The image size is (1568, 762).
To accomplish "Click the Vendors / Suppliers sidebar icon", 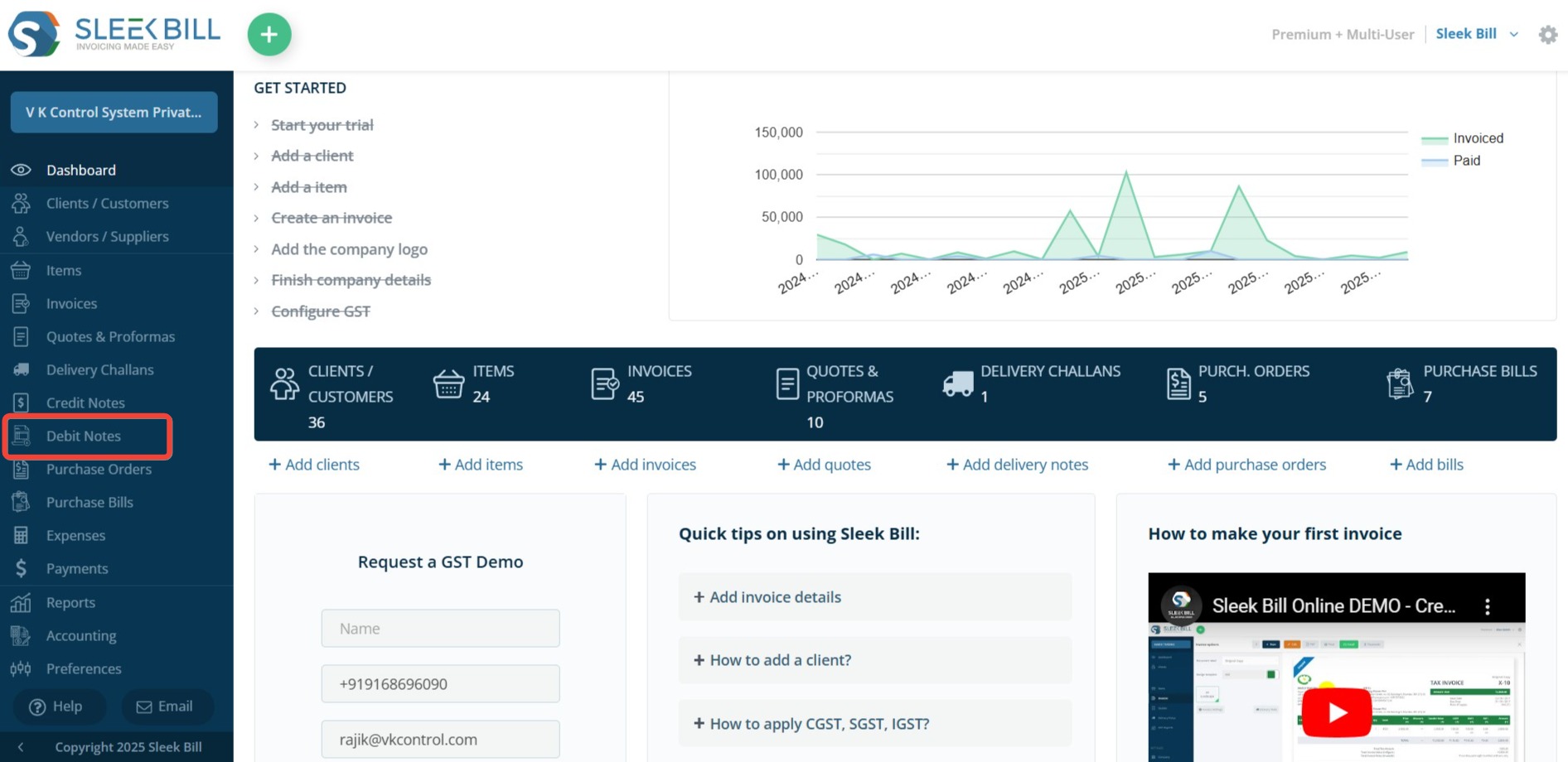I will [21, 236].
